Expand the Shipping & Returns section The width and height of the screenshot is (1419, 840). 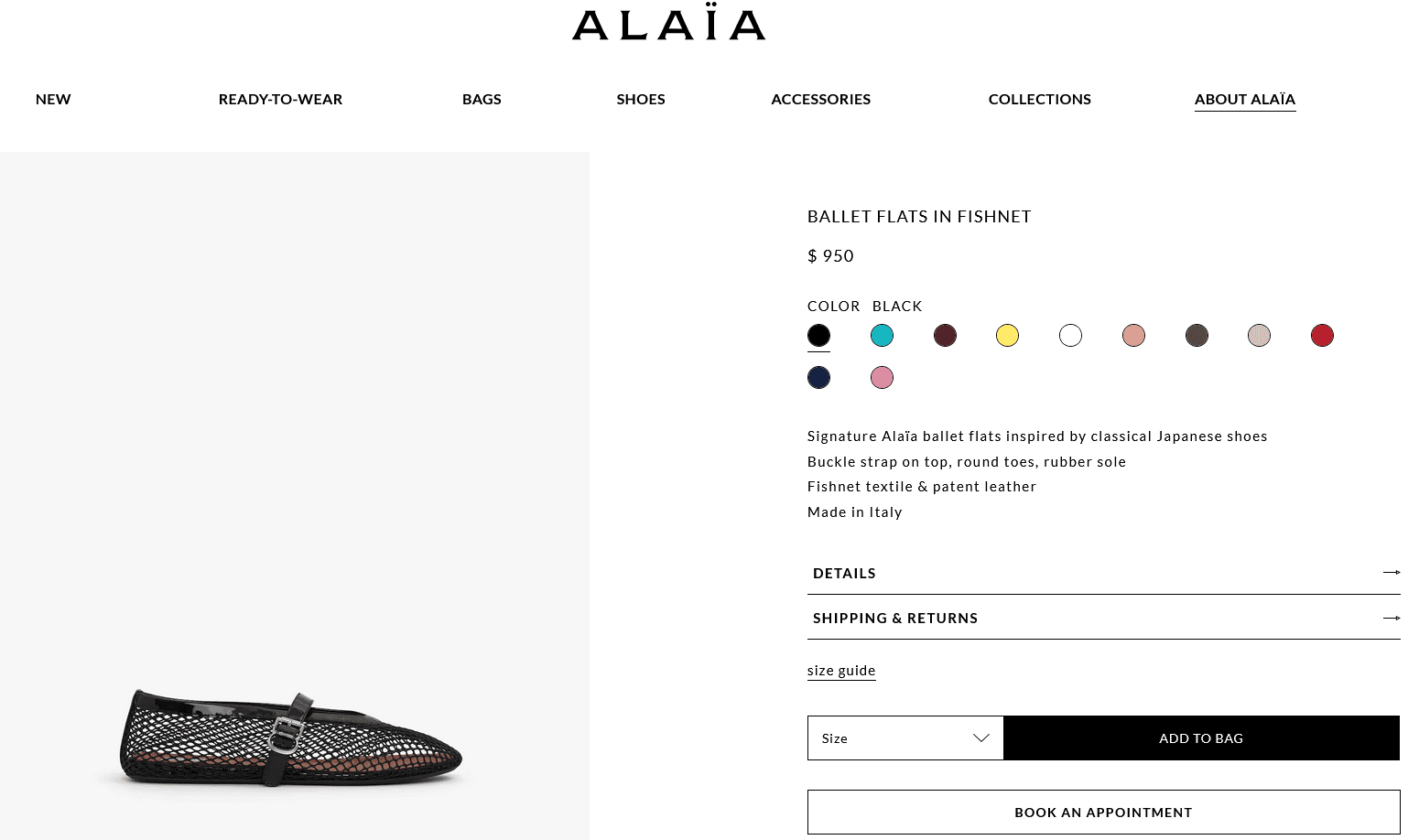click(x=1103, y=619)
